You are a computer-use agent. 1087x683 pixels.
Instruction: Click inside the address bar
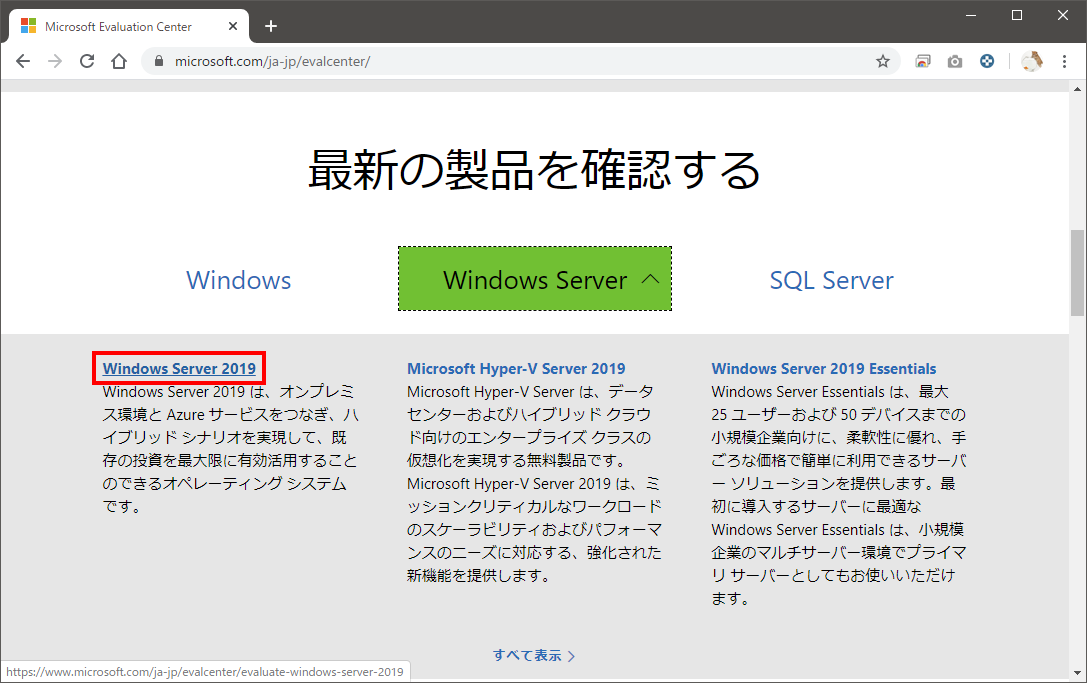point(400,61)
